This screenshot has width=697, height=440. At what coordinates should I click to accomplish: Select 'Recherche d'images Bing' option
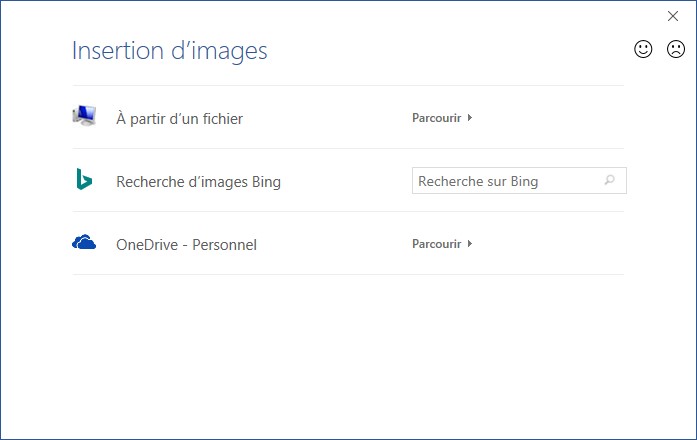point(198,182)
